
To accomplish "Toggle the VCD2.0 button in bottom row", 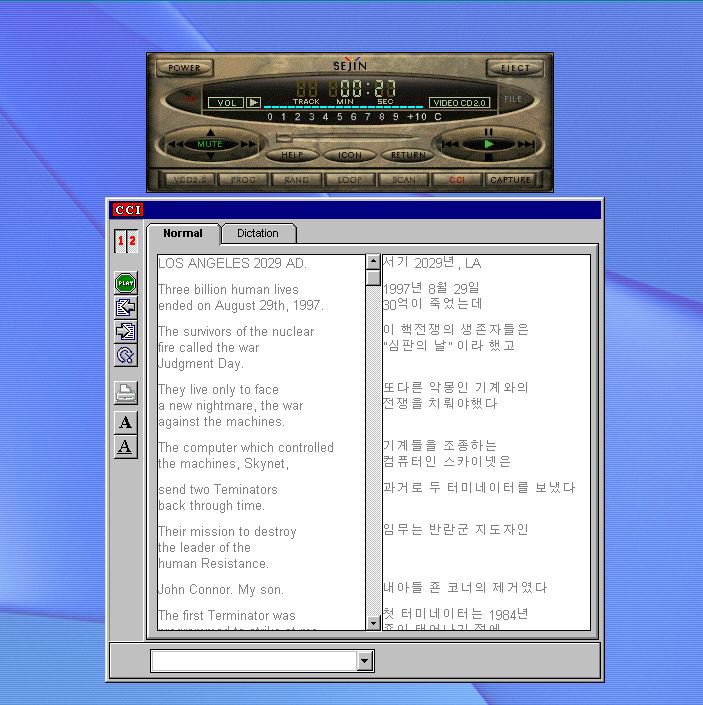I will coord(189,180).
